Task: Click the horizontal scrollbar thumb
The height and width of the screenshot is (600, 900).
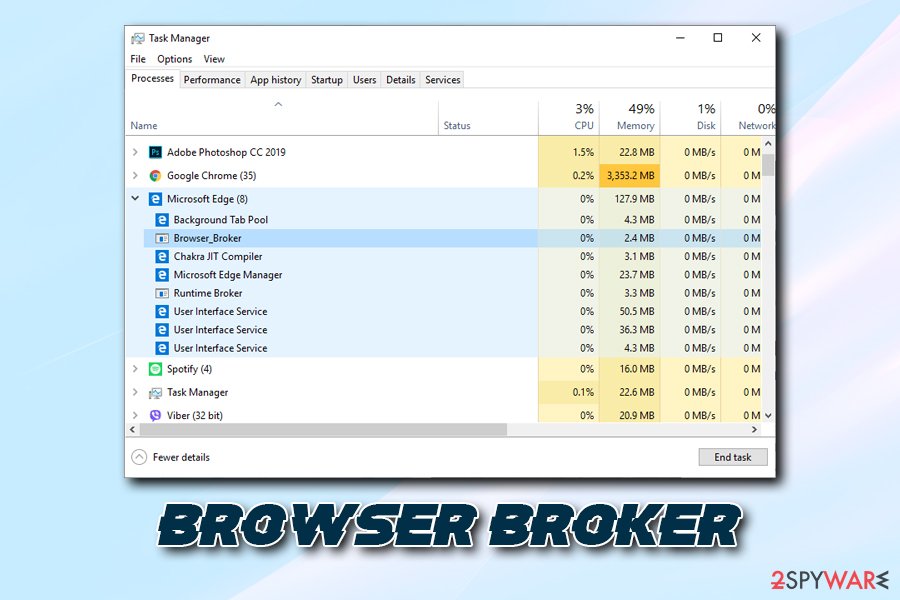Action: point(323,429)
